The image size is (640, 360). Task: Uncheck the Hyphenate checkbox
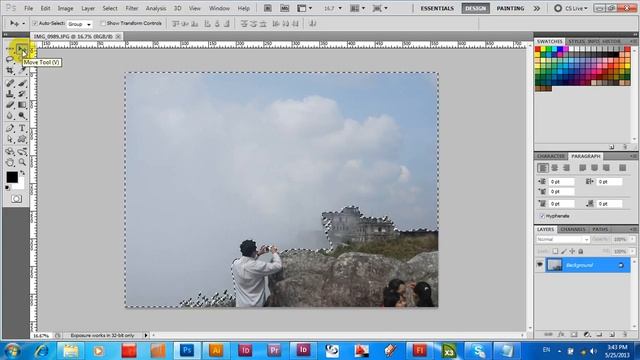542,216
